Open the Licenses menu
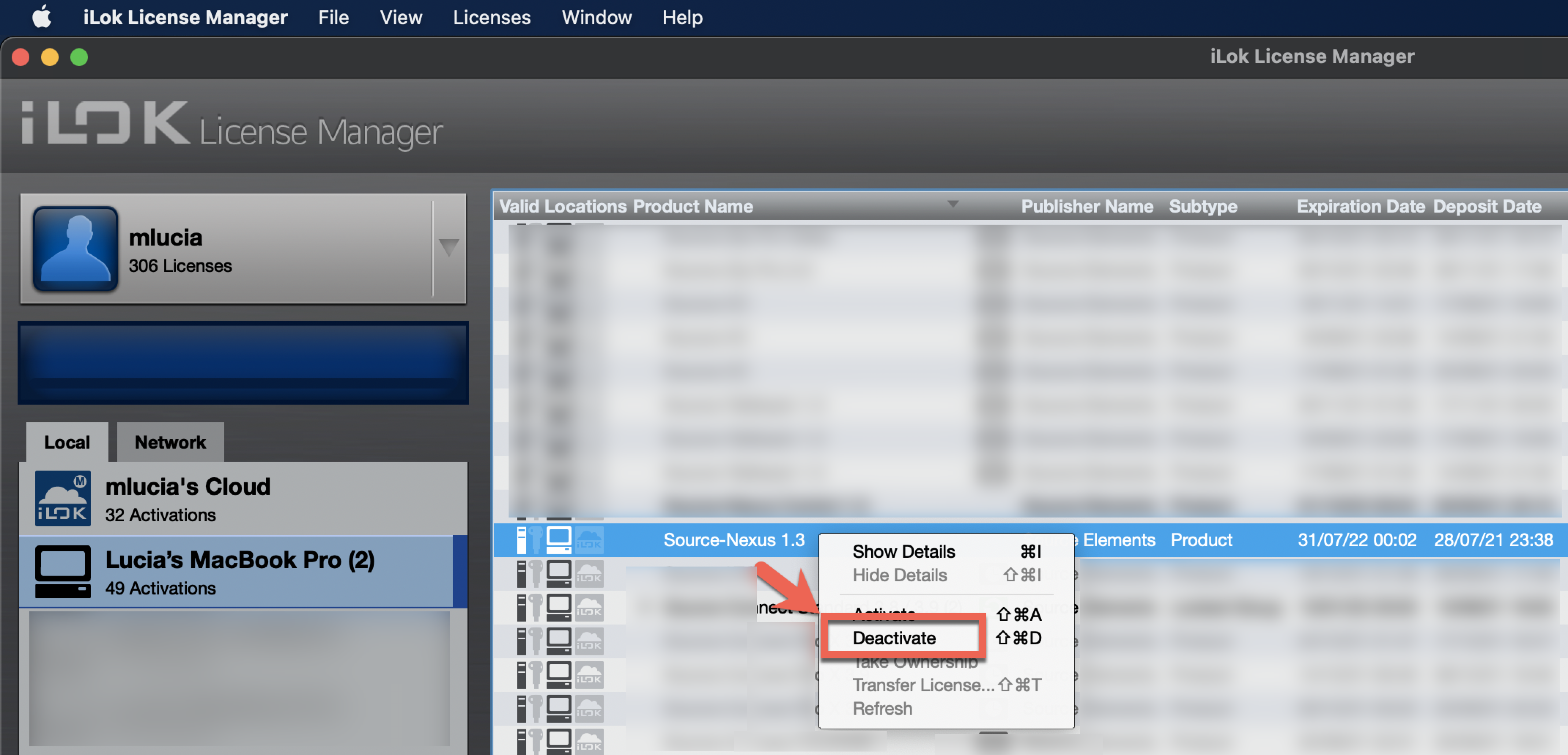This screenshot has height=755, width=1568. tap(491, 17)
